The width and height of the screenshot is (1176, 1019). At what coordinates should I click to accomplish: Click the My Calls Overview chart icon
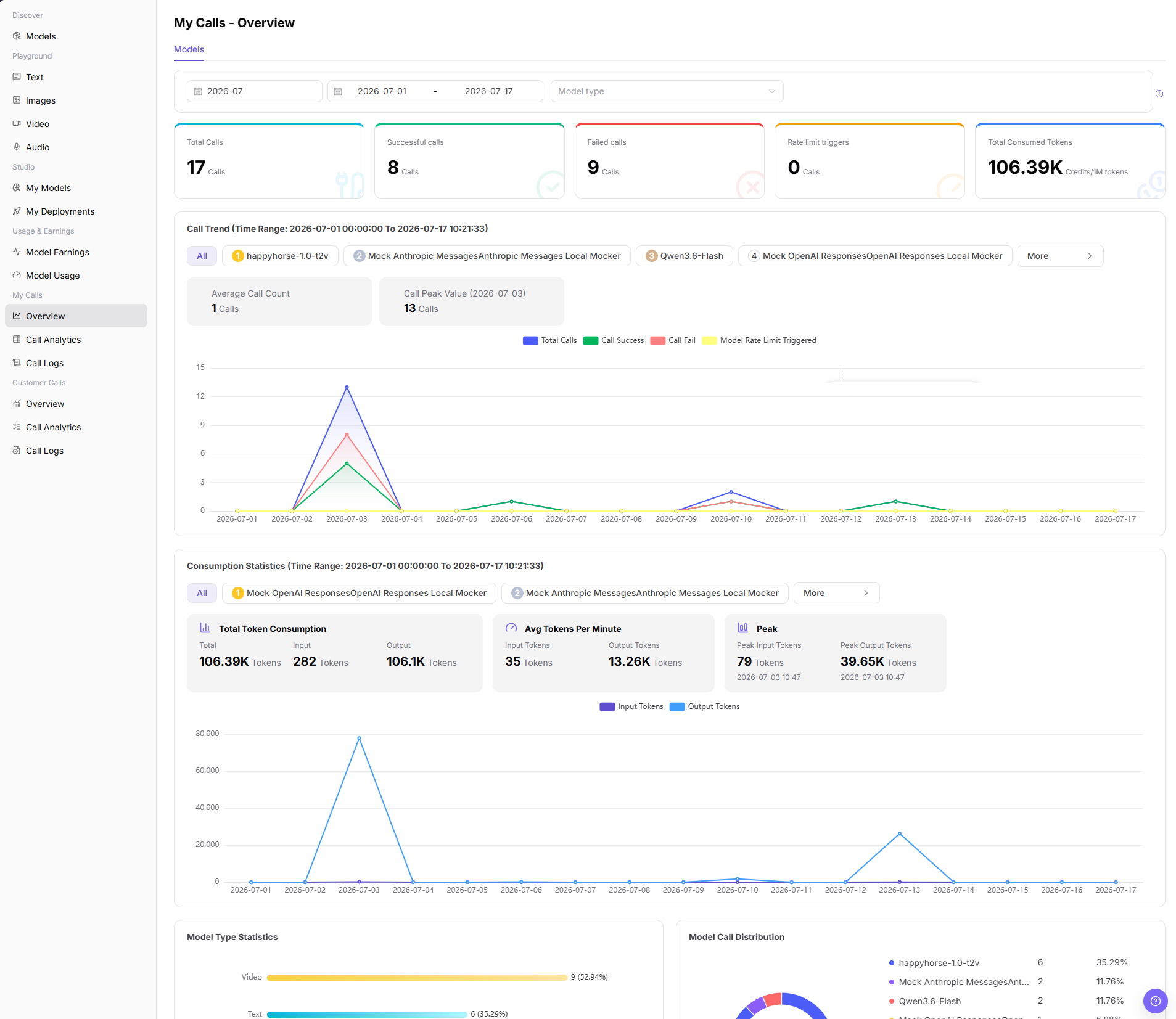pyautogui.click(x=17, y=316)
